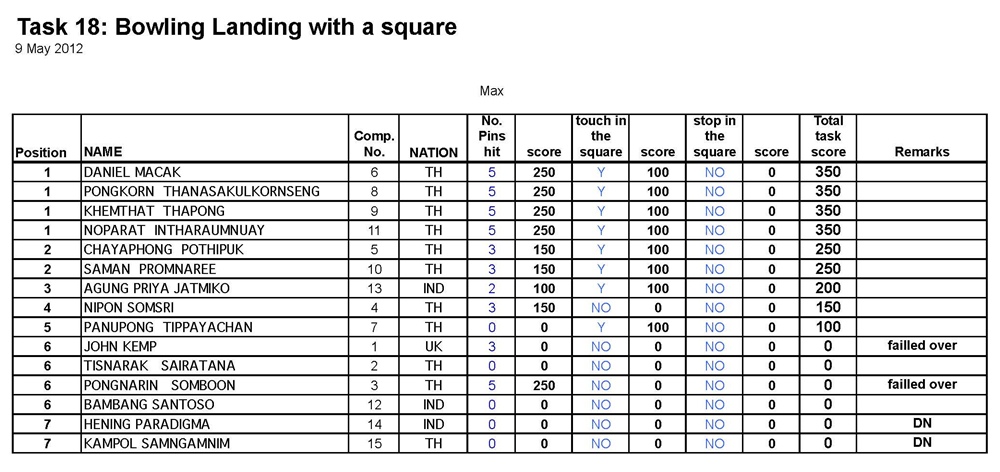Click the "stop in the square" header
Viewport: 1000px width, 472px height.
714,137
